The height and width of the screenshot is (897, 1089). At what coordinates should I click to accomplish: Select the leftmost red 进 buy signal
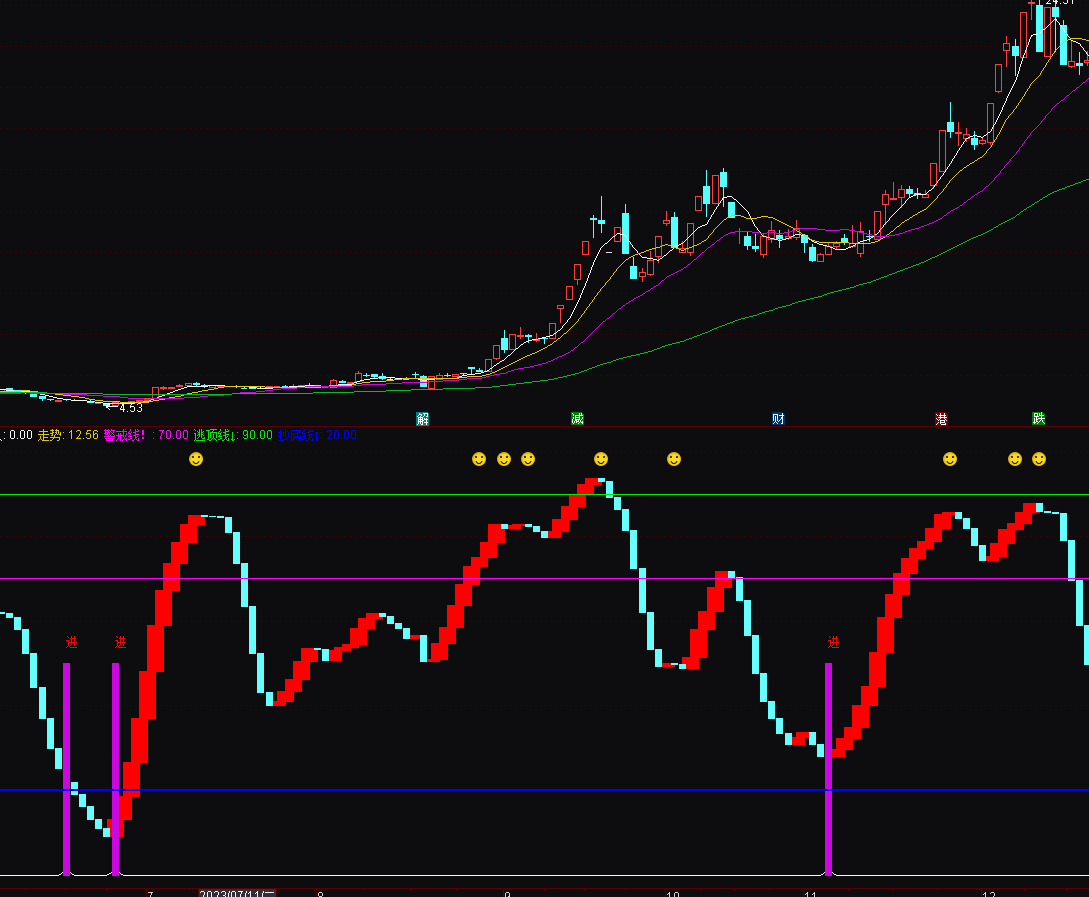(72, 642)
